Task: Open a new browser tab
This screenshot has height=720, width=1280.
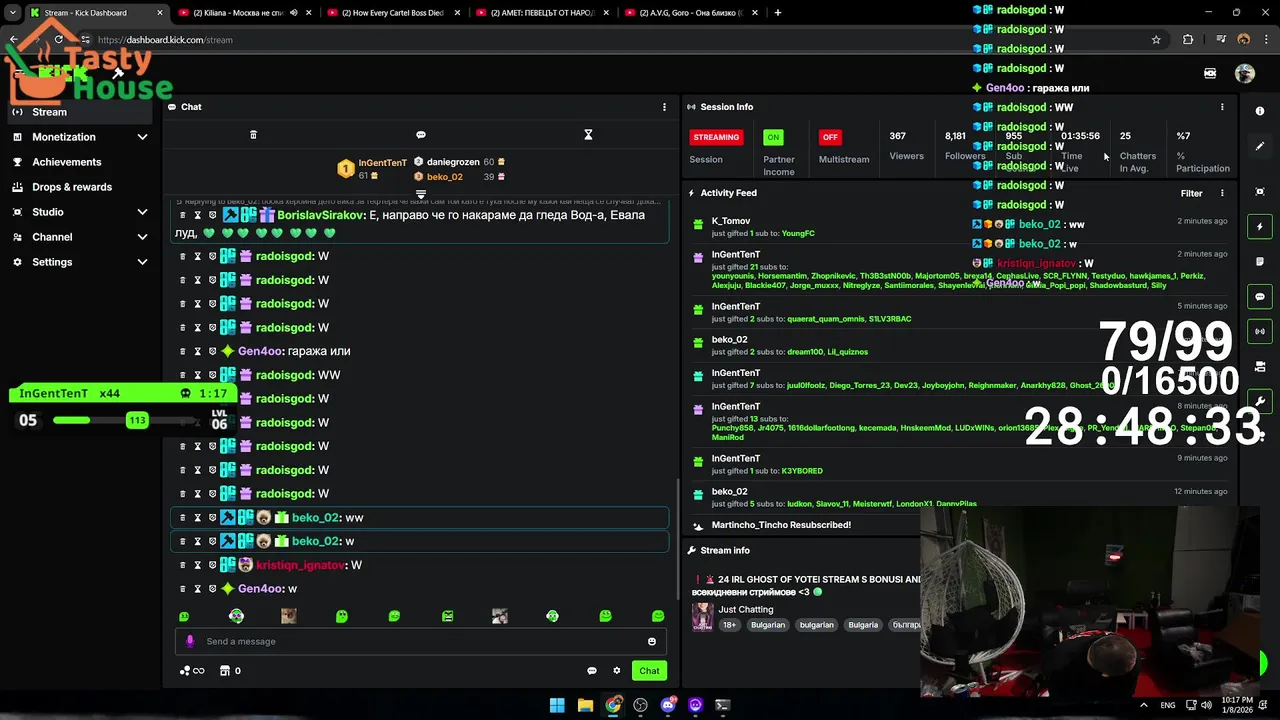Action: point(778,13)
